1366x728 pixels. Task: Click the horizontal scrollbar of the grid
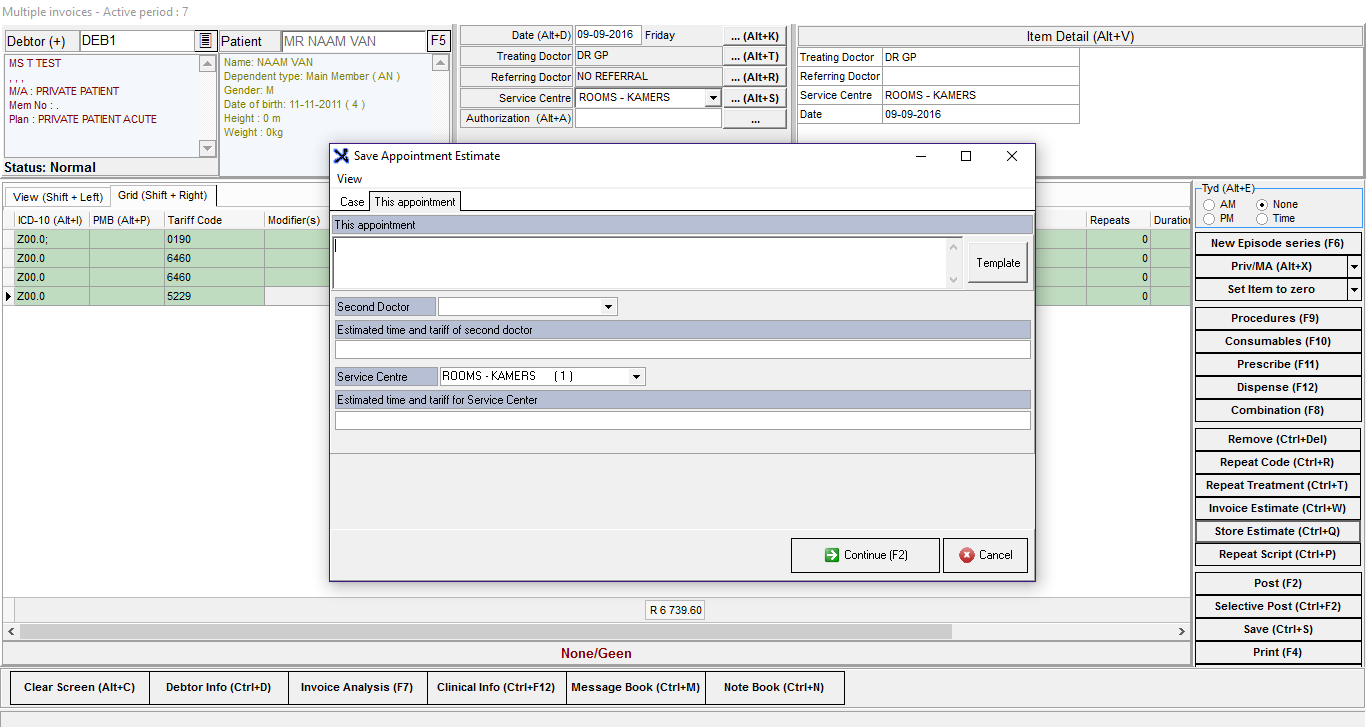coord(598,632)
